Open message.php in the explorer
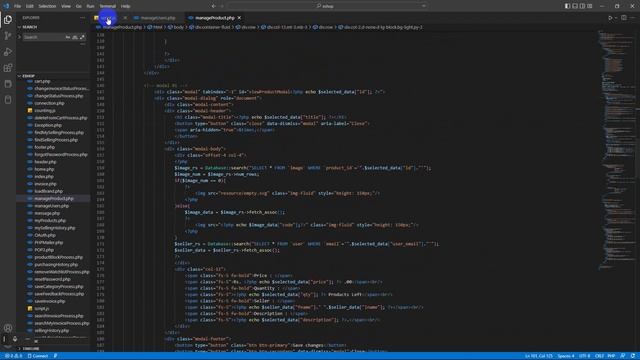The image size is (640, 360). click(x=47, y=213)
